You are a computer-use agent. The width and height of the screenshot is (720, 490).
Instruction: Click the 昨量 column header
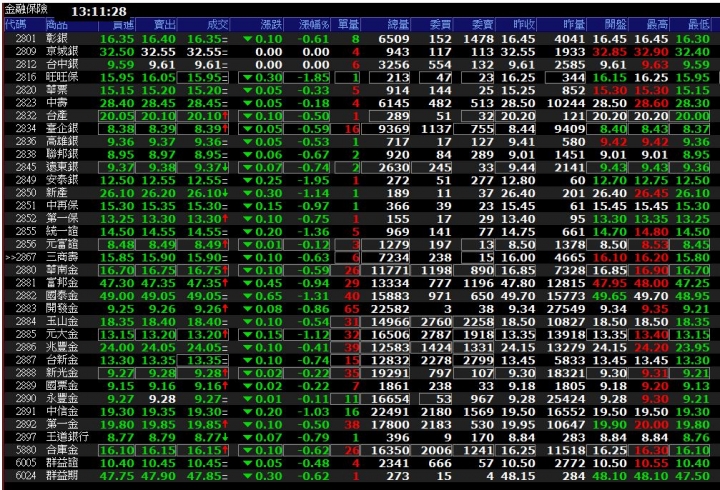[574, 24]
